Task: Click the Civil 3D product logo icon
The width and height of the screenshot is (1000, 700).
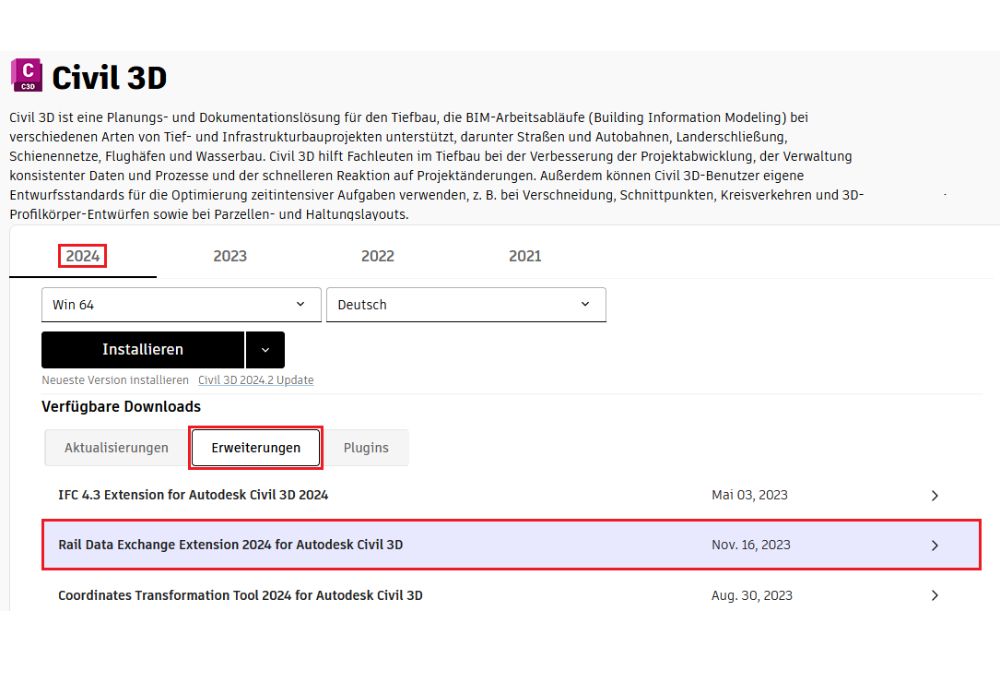Action: (x=27, y=75)
